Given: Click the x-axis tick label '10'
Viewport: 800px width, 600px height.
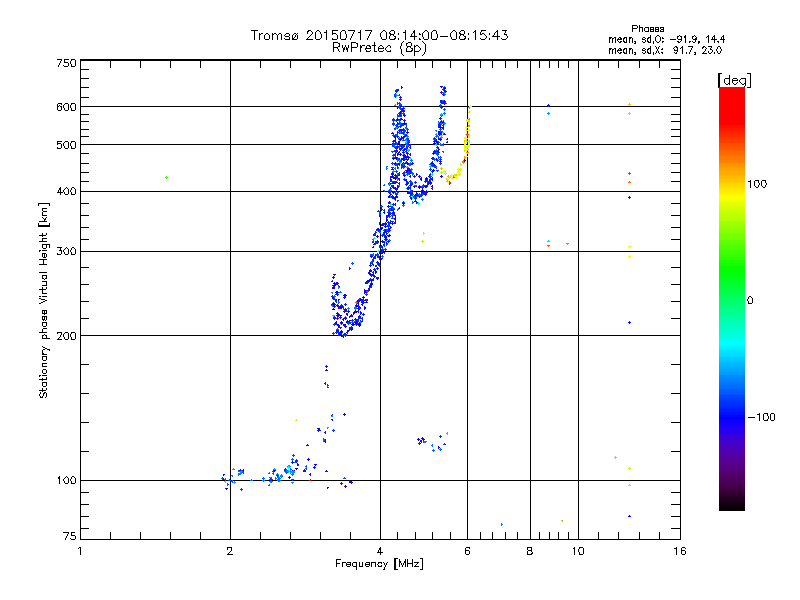Looking at the screenshot, I should [578, 551].
